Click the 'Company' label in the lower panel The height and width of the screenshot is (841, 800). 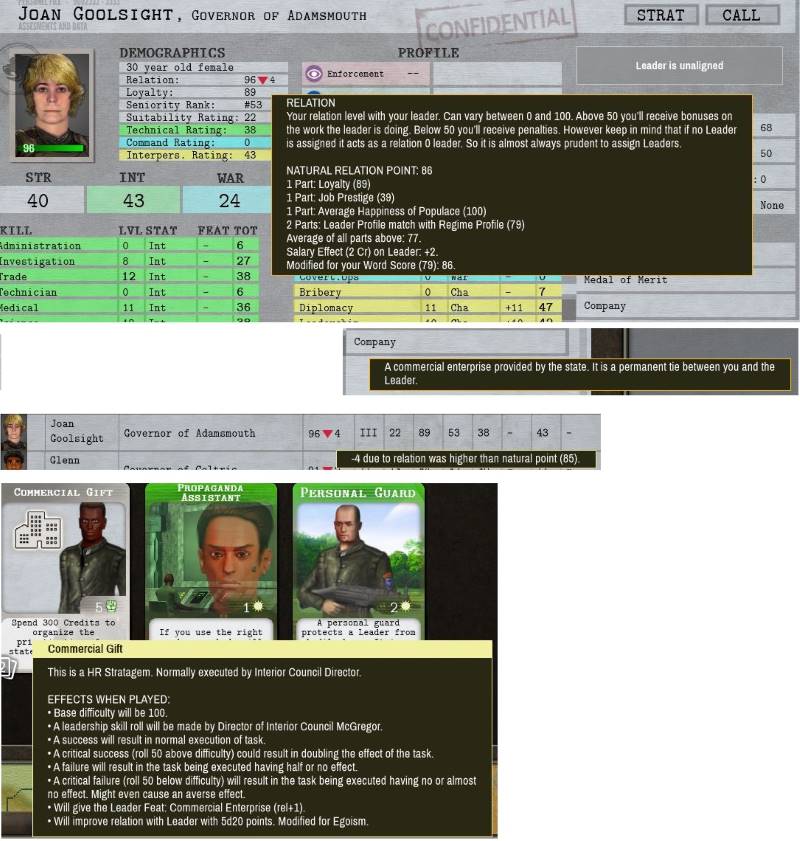pyautogui.click(x=374, y=342)
